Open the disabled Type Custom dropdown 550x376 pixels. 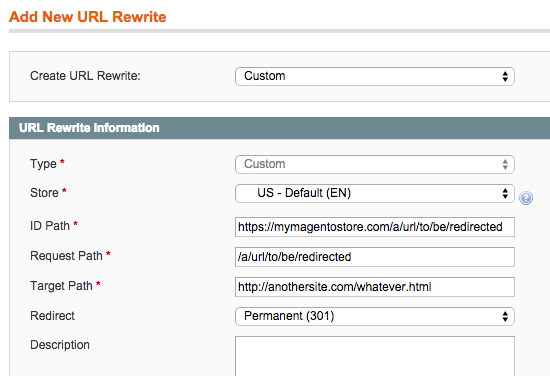[375, 164]
